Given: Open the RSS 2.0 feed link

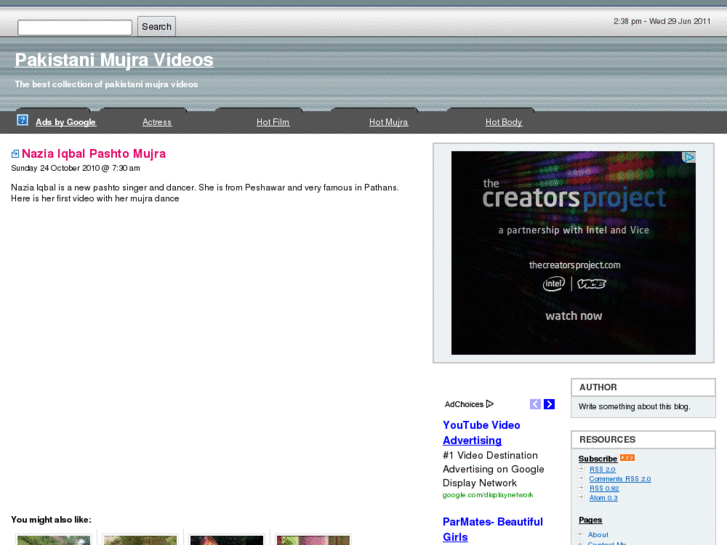Looking at the screenshot, I should coord(602,469).
